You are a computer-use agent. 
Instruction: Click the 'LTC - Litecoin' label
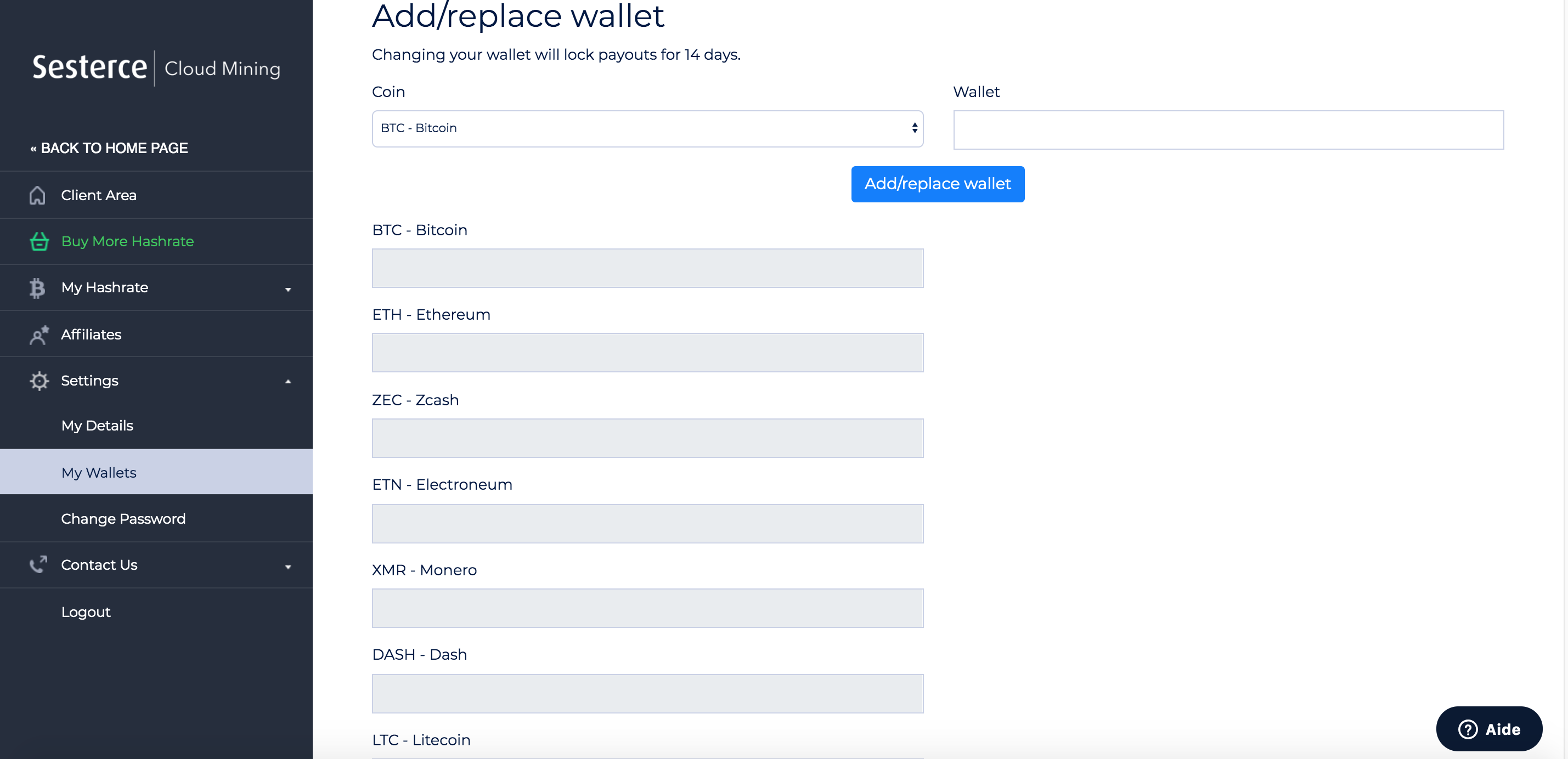tap(421, 740)
